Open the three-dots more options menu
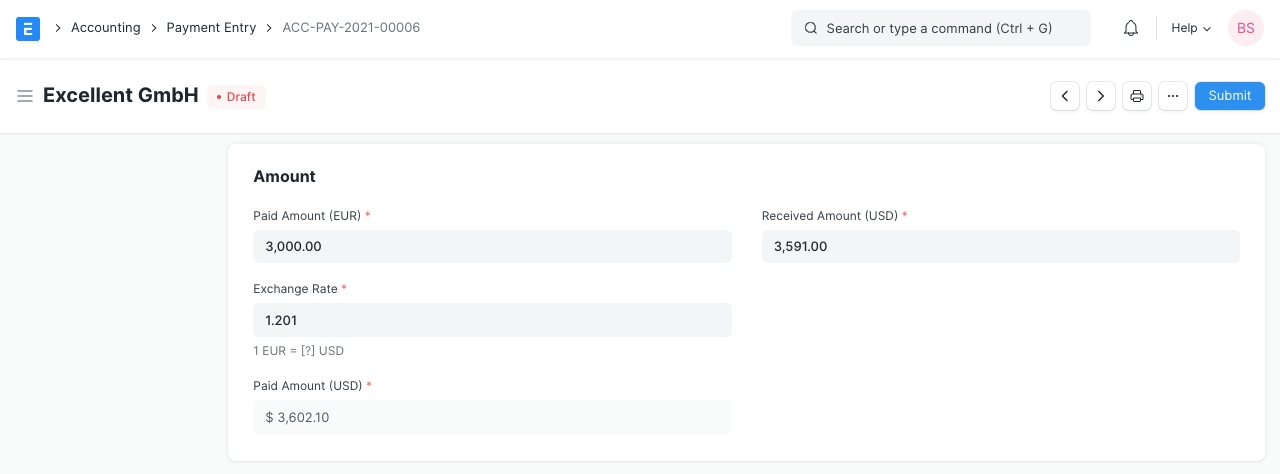 pyautogui.click(x=1173, y=96)
